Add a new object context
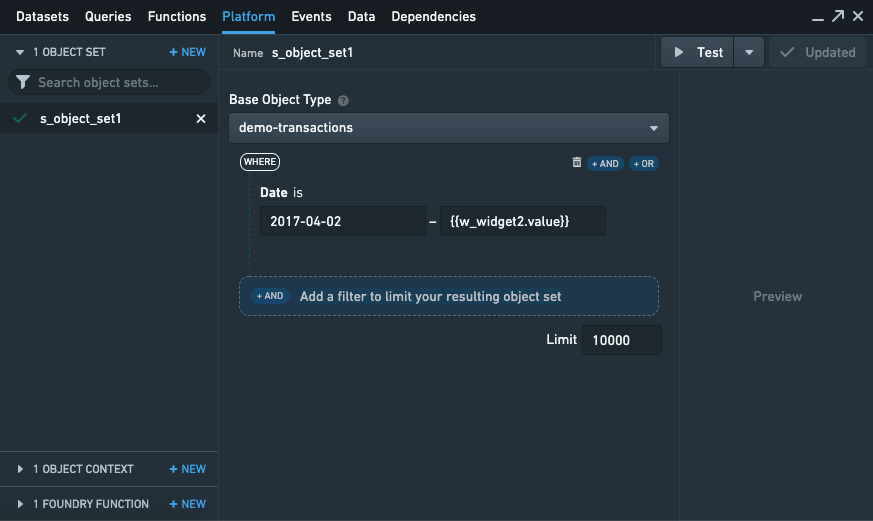Viewport: 873px width, 521px height. pos(188,469)
